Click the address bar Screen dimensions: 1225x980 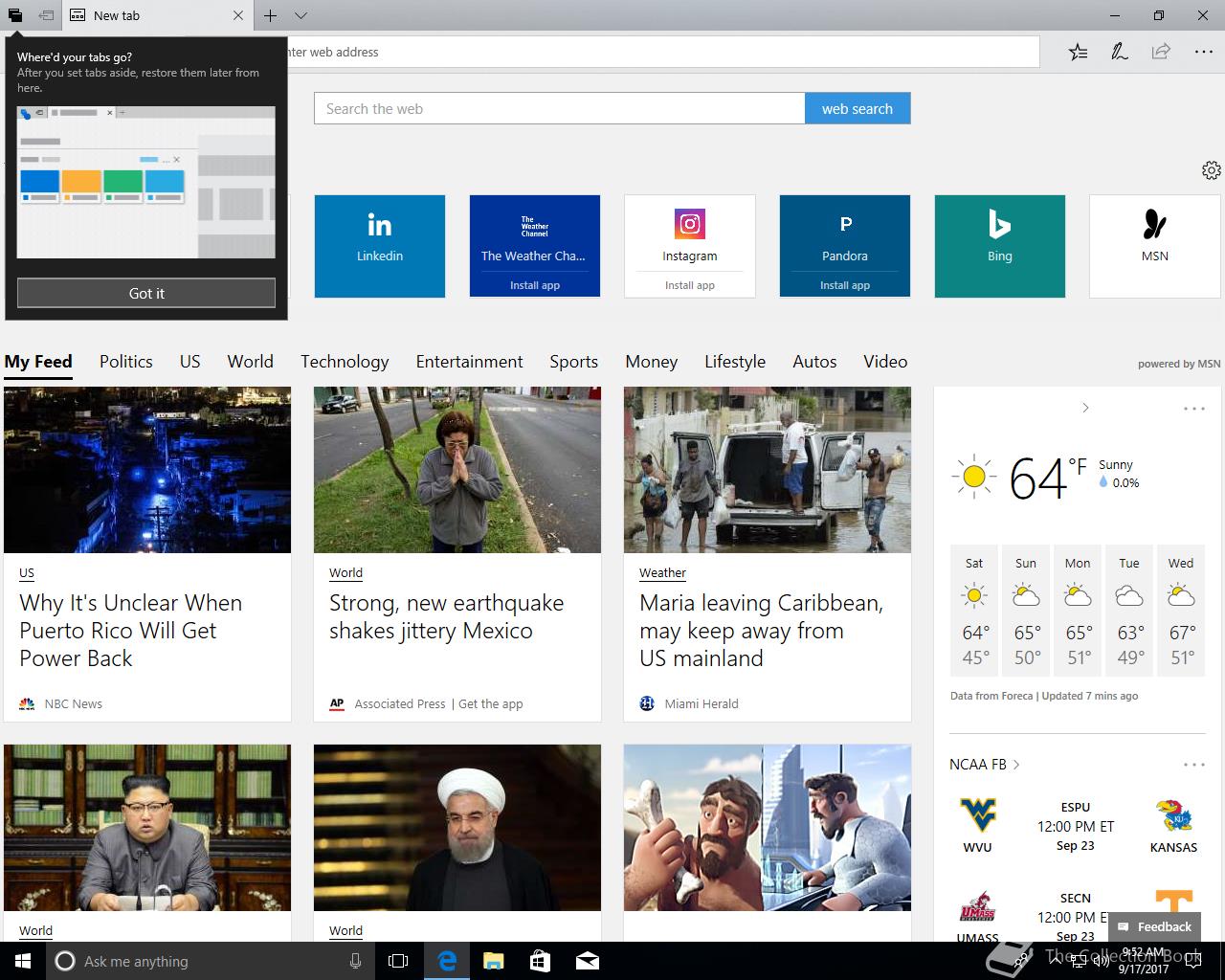point(660,52)
